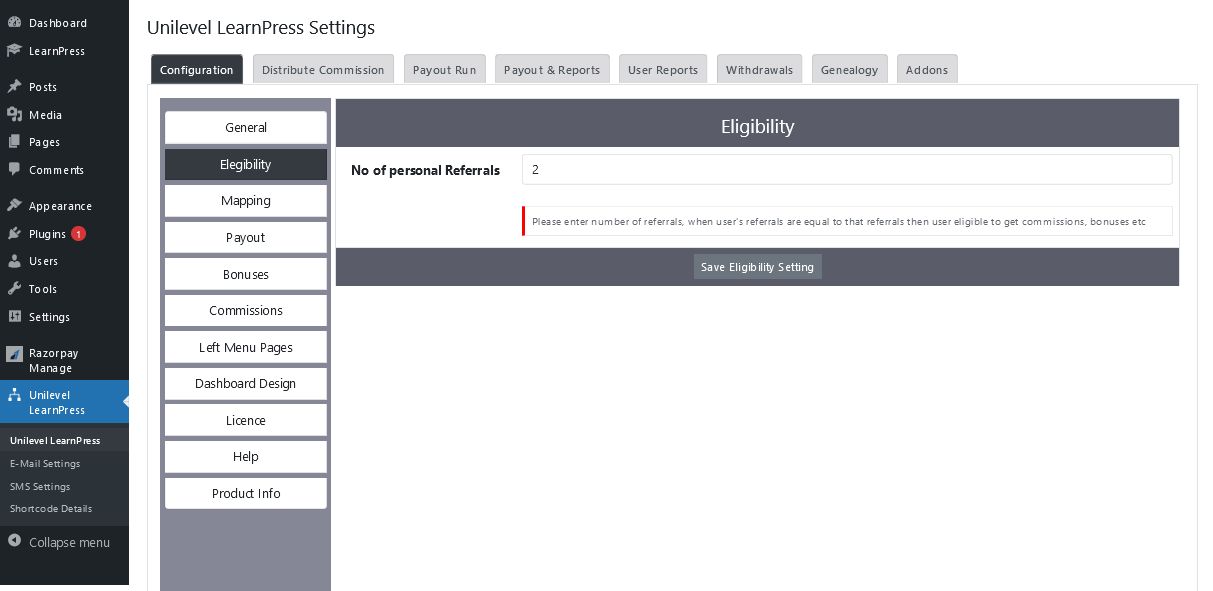
Task: Click the Save Eligibility Setting button
Action: (757, 267)
